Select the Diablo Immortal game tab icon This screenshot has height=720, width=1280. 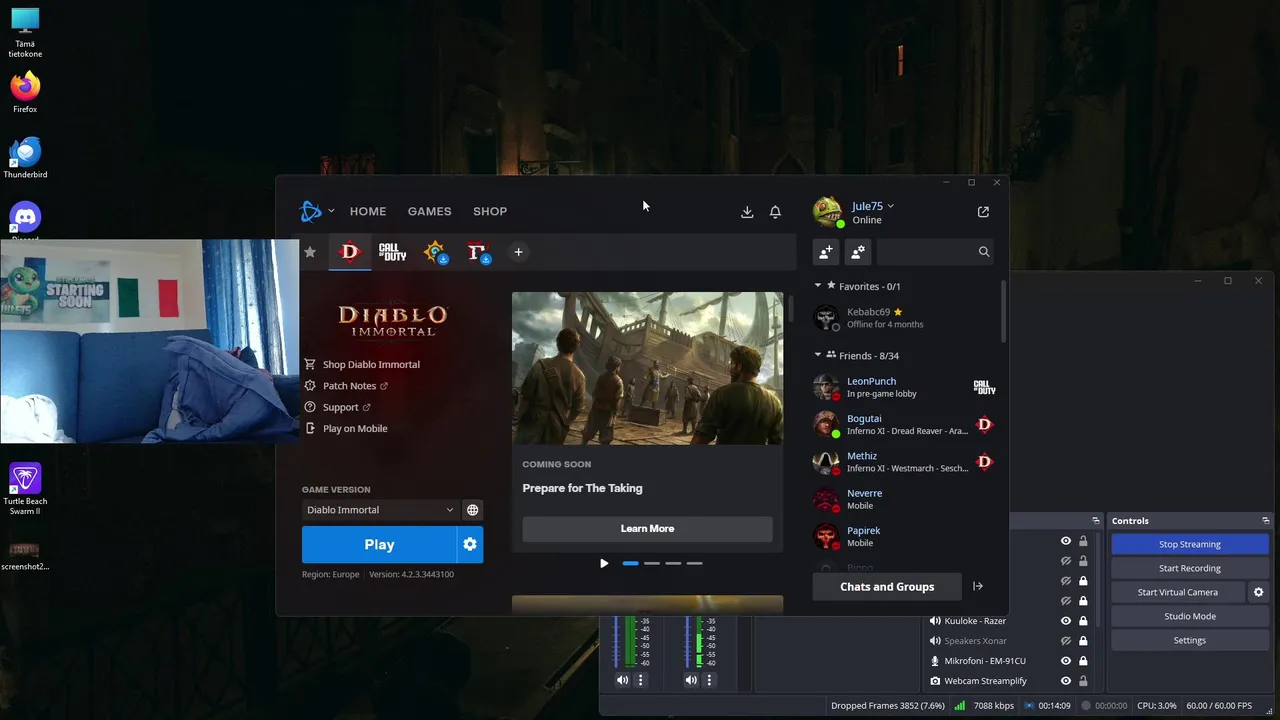click(349, 252)
